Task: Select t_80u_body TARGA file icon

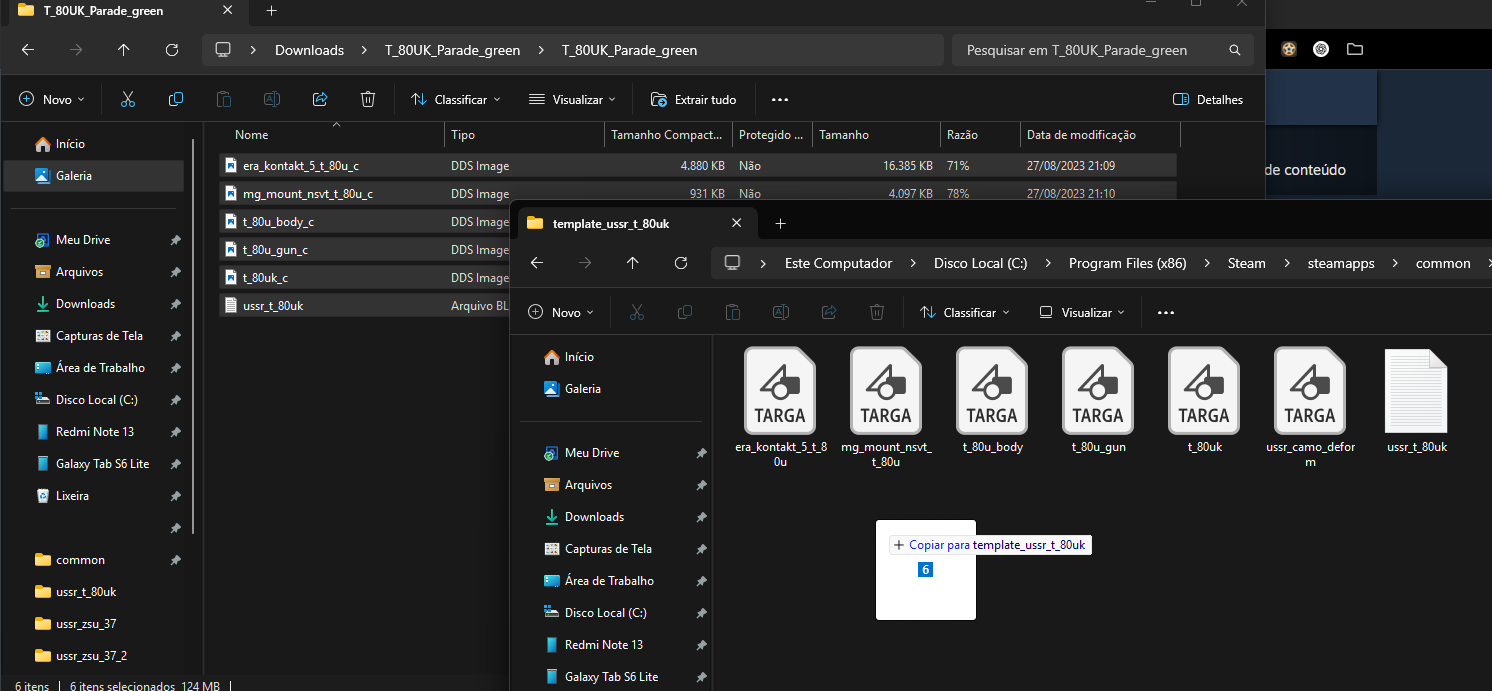Action: [x=992, y=391]
